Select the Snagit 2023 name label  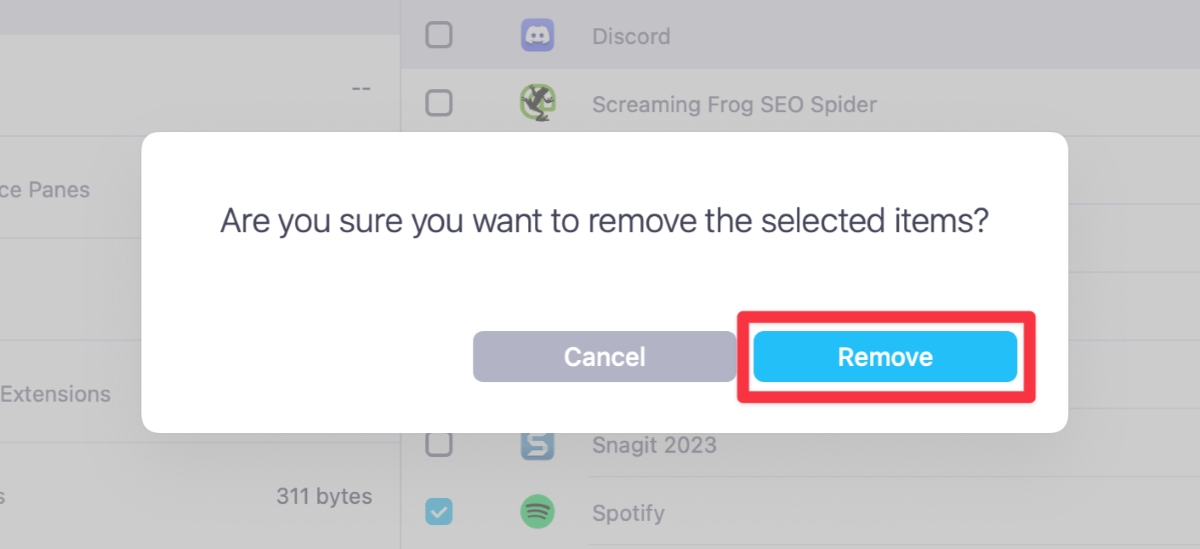coord(654,445)
